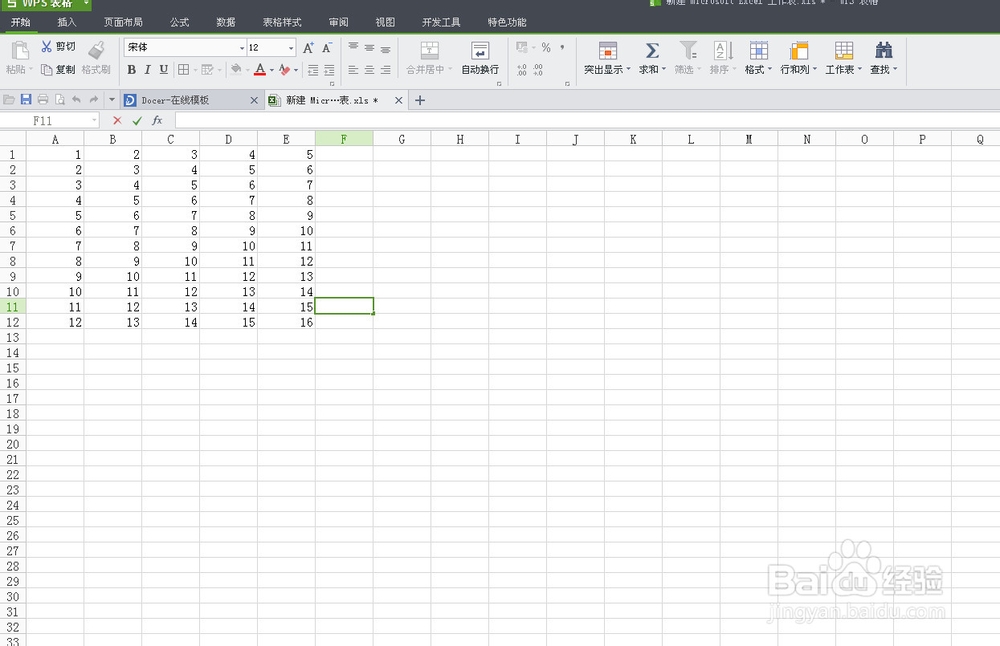The width and height of the screenshot is (1000, 646).
Task: Apply the red font color
Action: click(x=260, y=70)
